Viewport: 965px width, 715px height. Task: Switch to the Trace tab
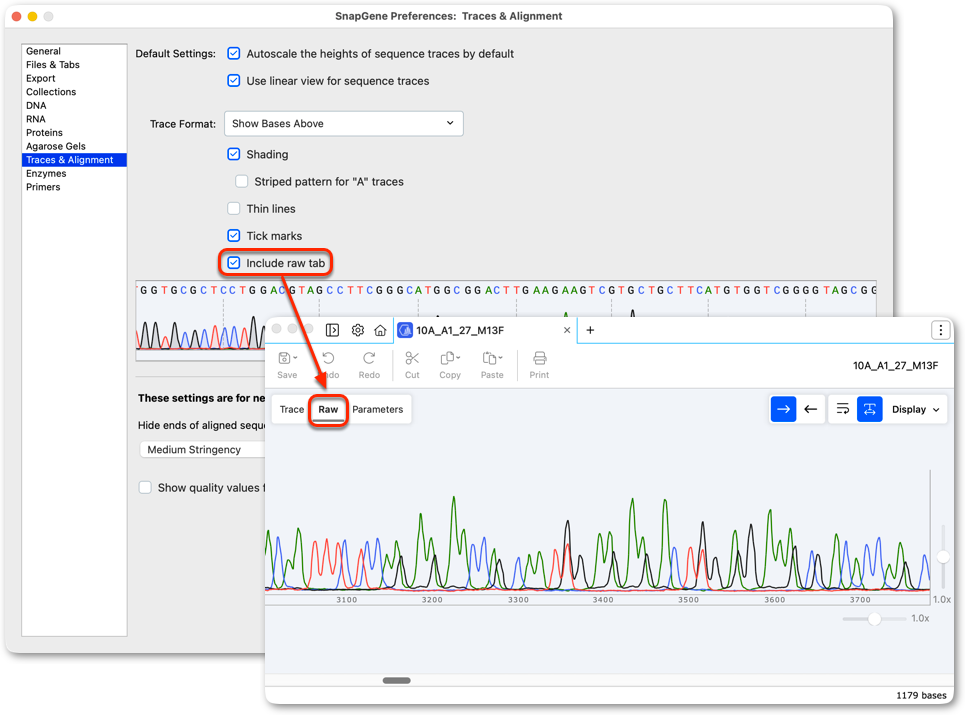292,409
